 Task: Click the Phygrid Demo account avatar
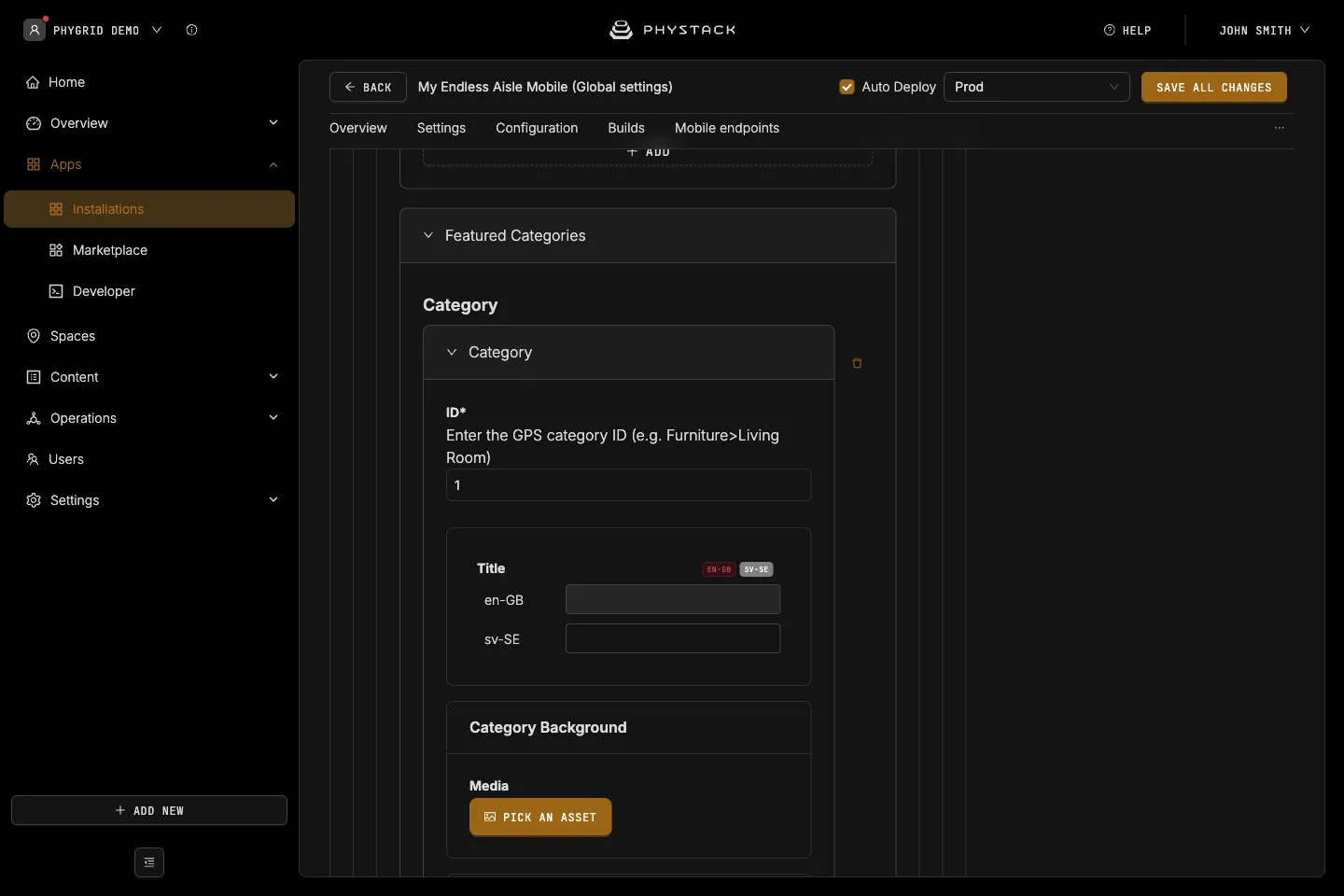(35, 30)
